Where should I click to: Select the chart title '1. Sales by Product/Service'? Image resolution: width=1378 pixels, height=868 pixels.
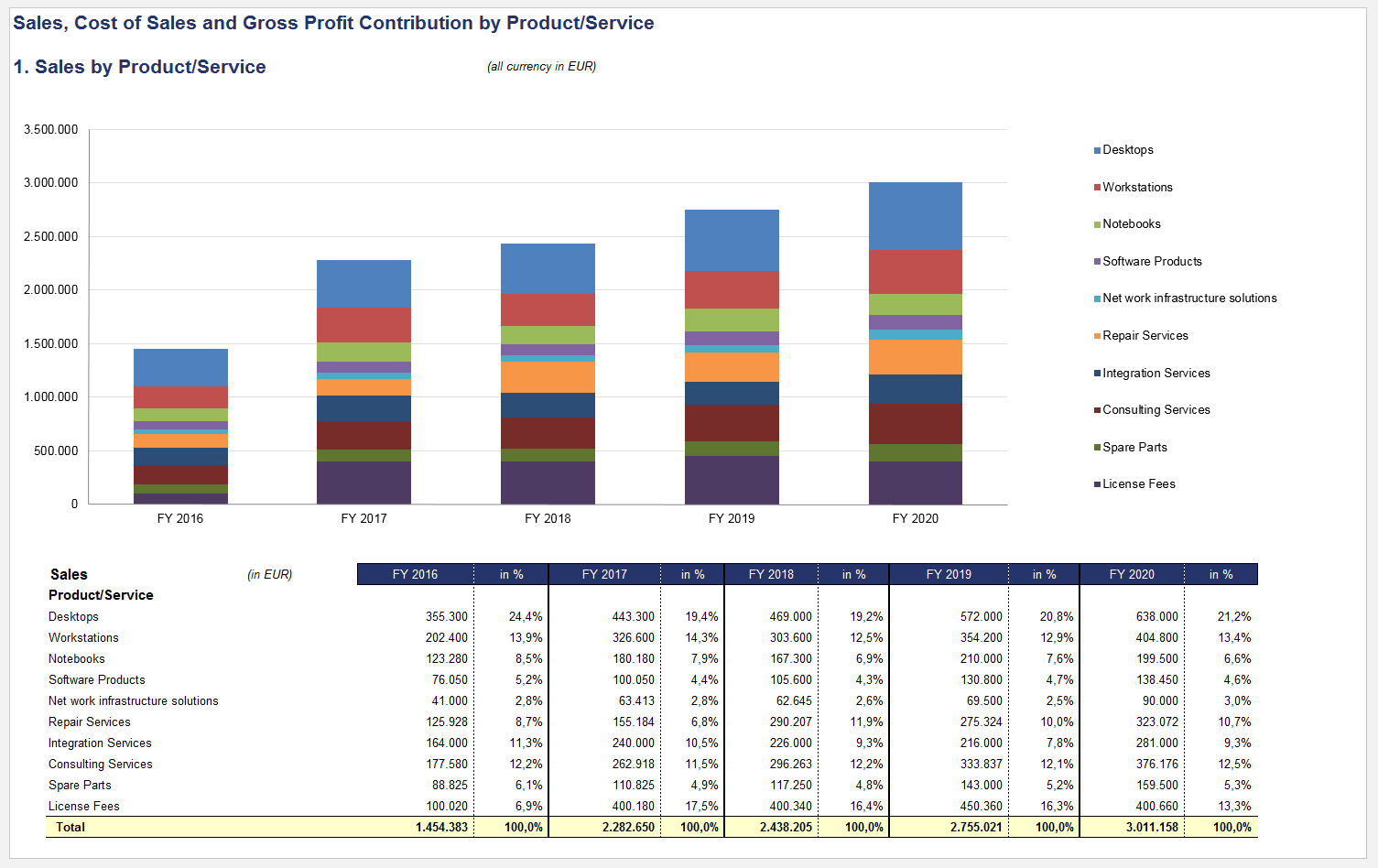[x=139, y=67]
